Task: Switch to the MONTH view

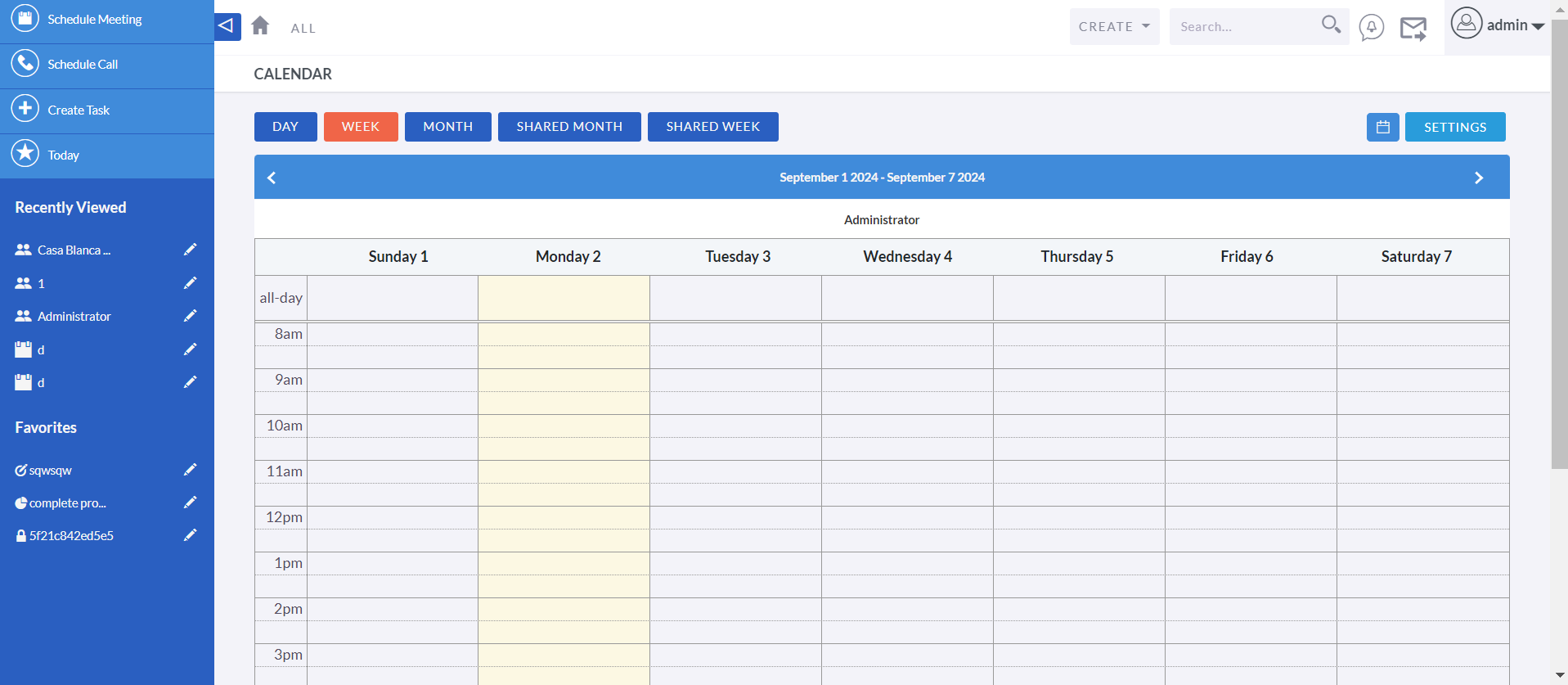Action: click(447, 127)
